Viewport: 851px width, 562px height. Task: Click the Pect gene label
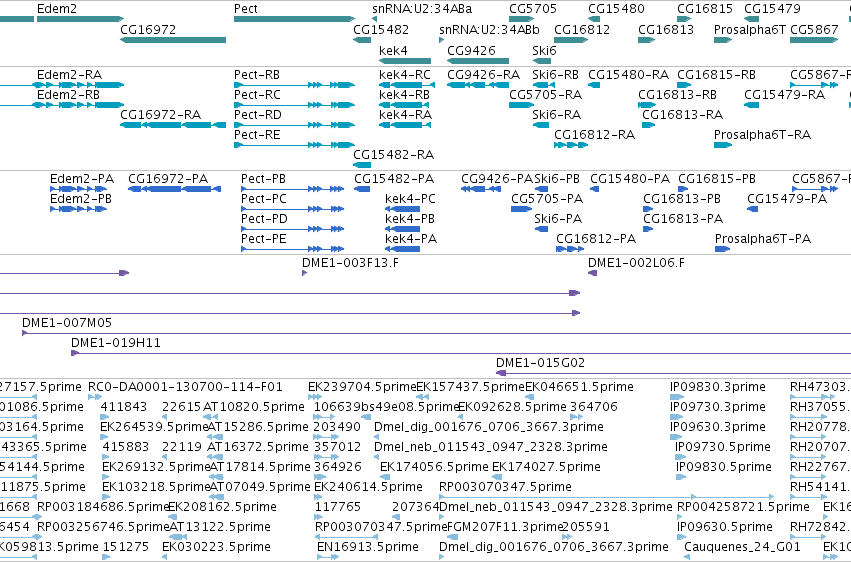(x=245, y=9)
